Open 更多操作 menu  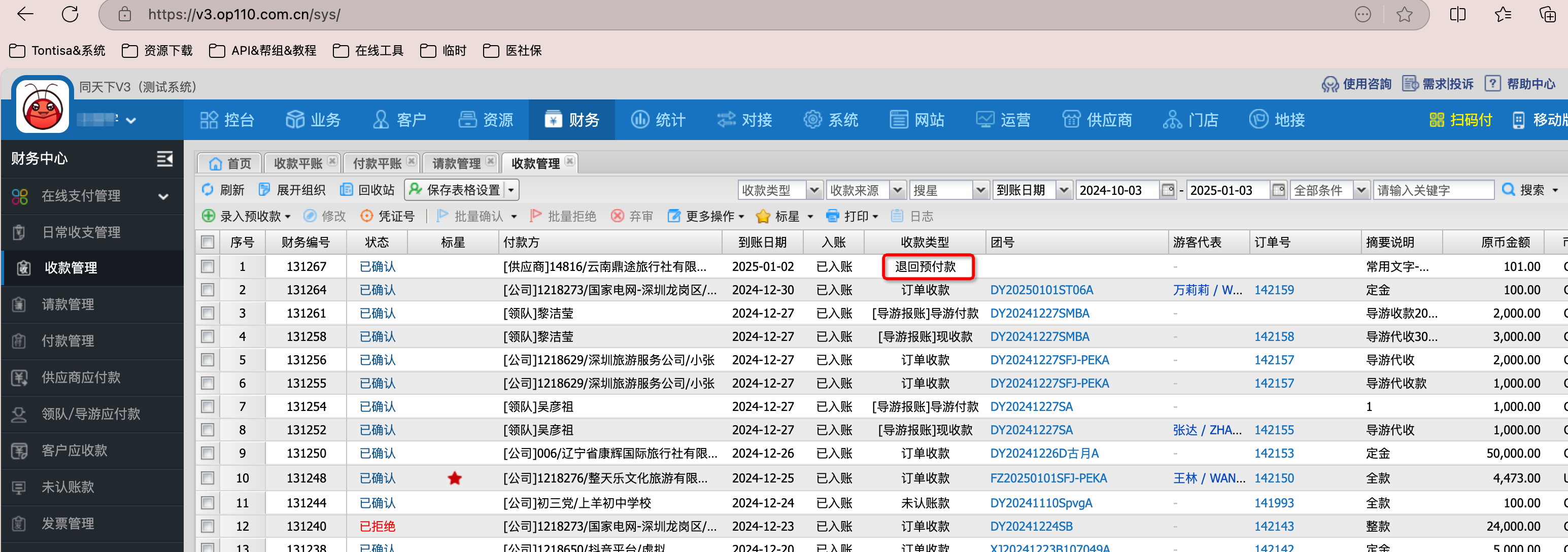pos(706,216)
